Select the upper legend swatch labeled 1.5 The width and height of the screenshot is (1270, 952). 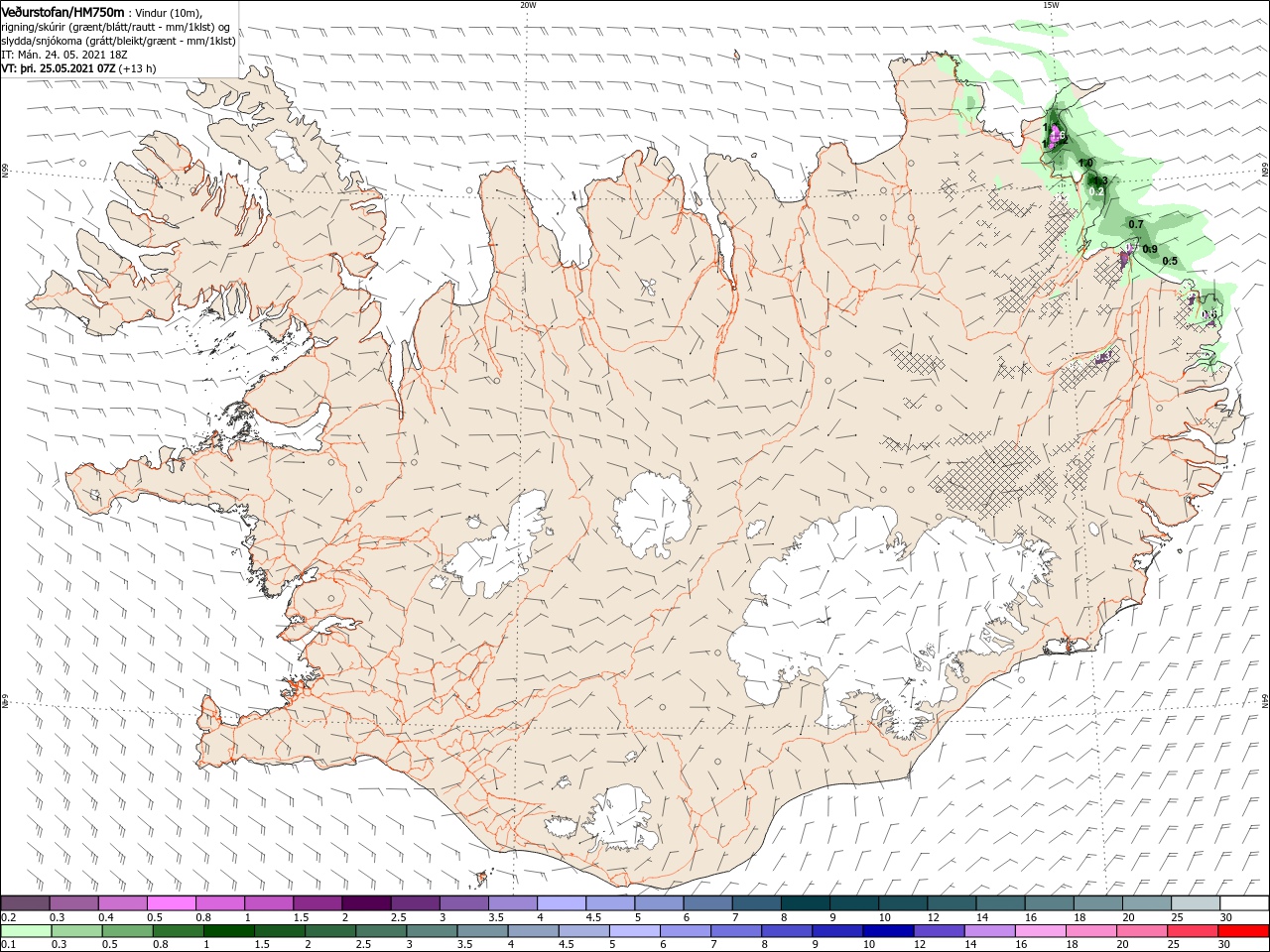[317, 903]
